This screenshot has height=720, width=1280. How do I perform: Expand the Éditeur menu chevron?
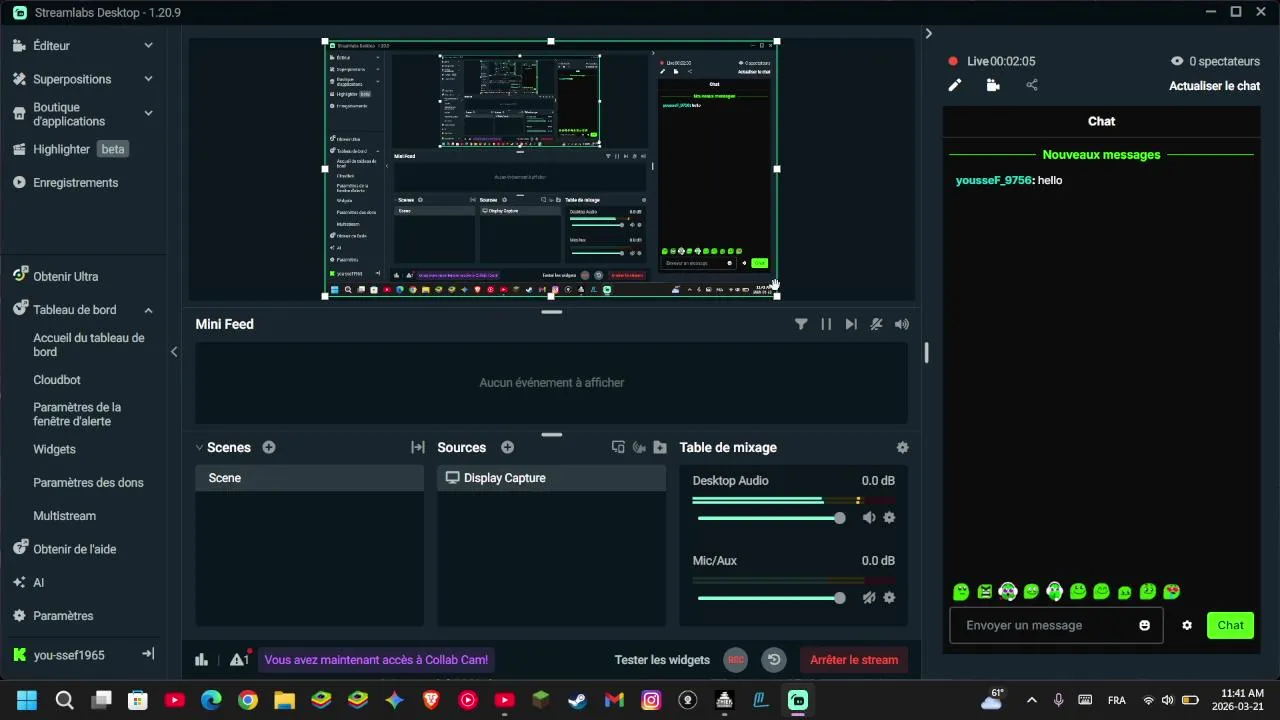[148, 46]
